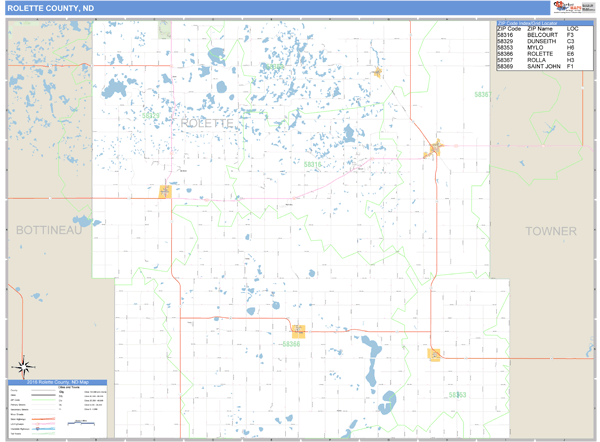The height and width of the screenshot is (442, 600).
Task: Click the Dunseith city marker
Action: click(x=165, y=191)
